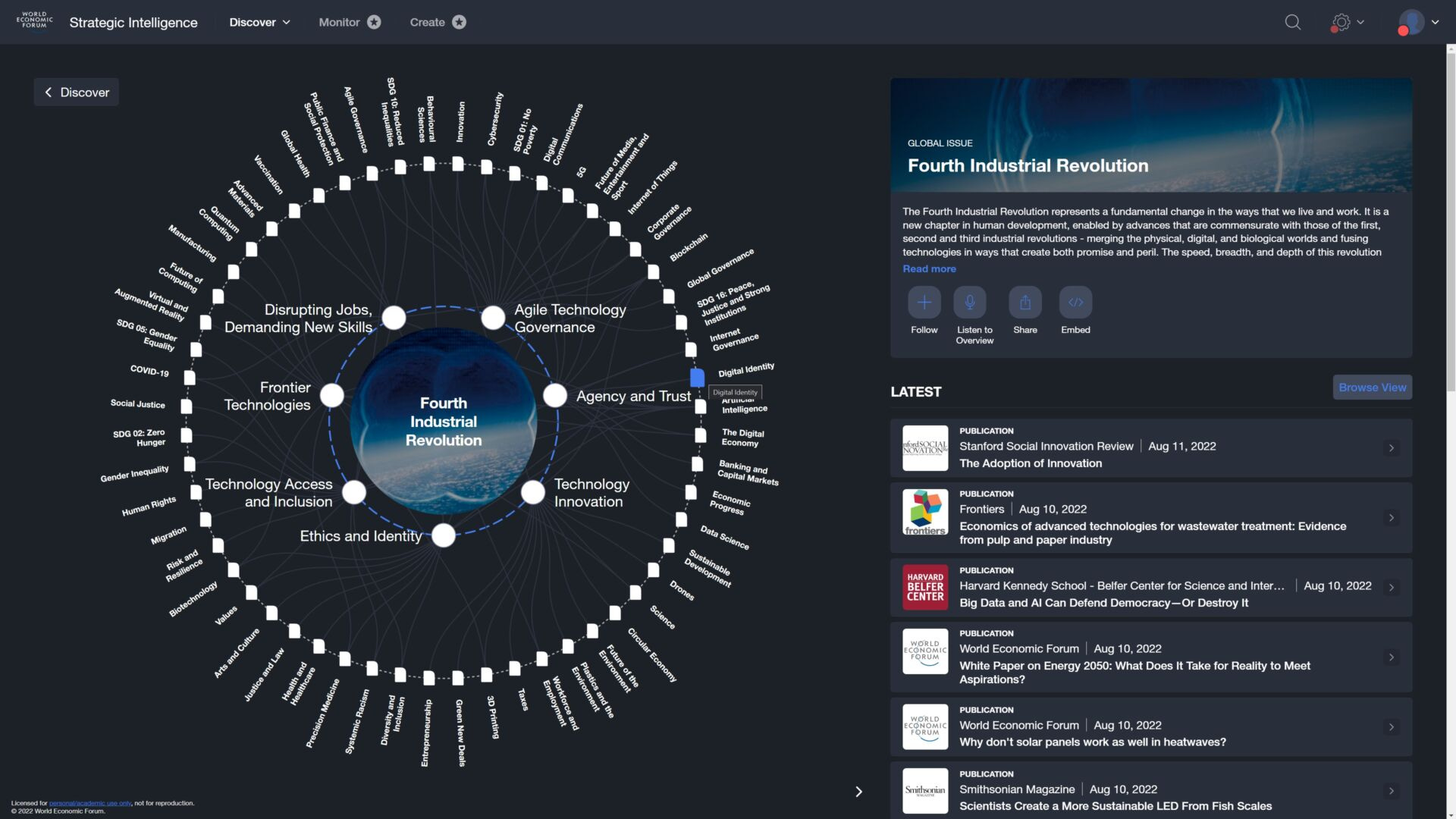Select the Agency and Trust node
The image size is (1456, 819).
tap(555, 395)
